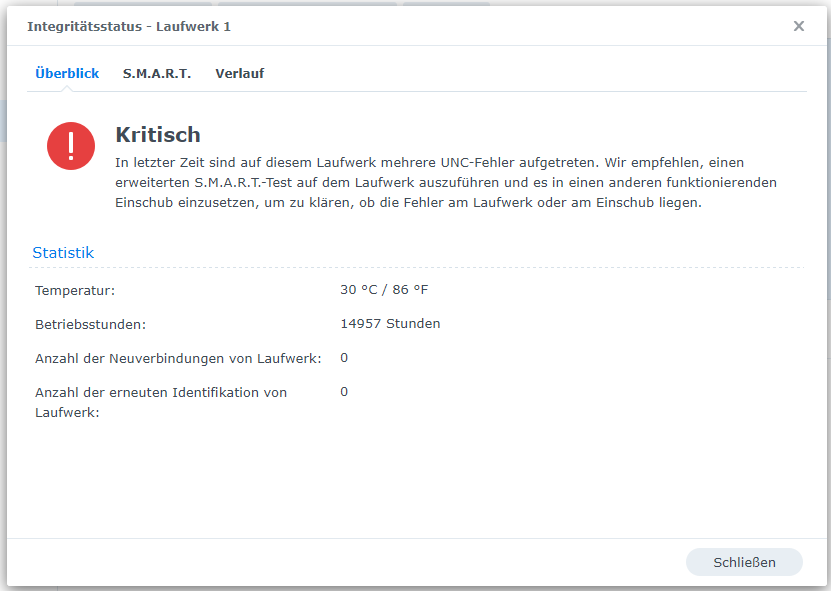
Task: Click the red critical warning icon
Action: pos(71,146)
